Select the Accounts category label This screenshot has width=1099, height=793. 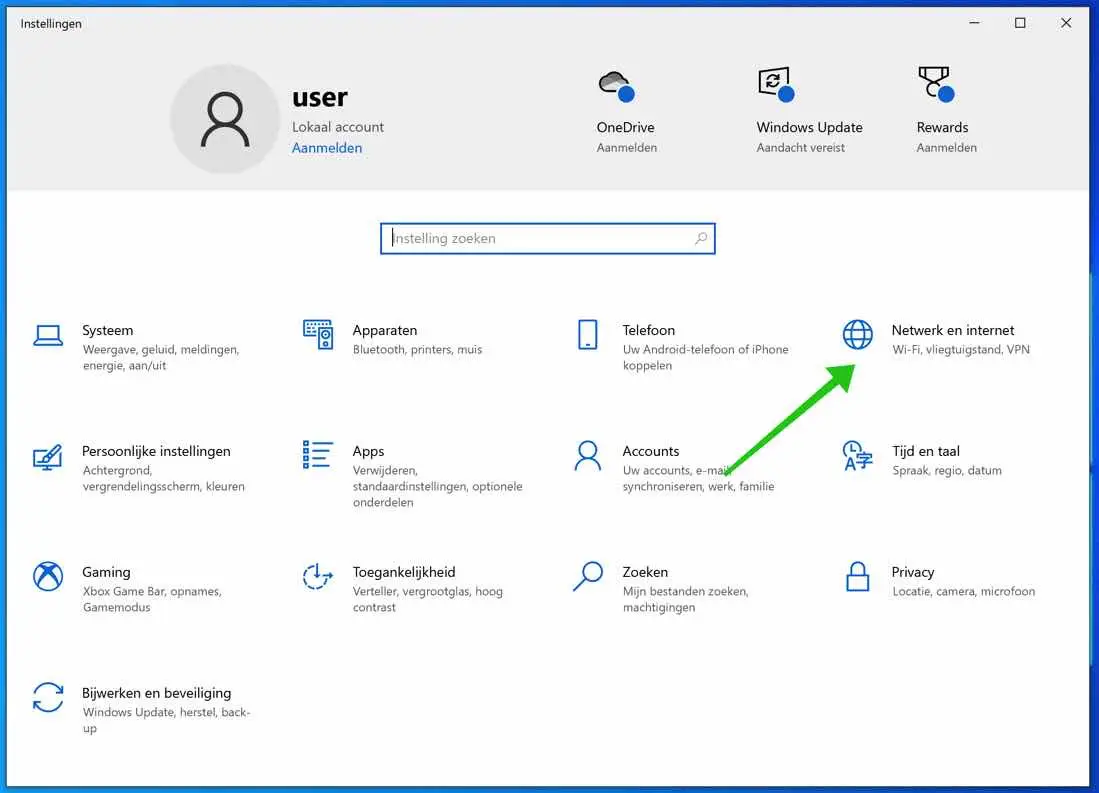tap(650, 452)
